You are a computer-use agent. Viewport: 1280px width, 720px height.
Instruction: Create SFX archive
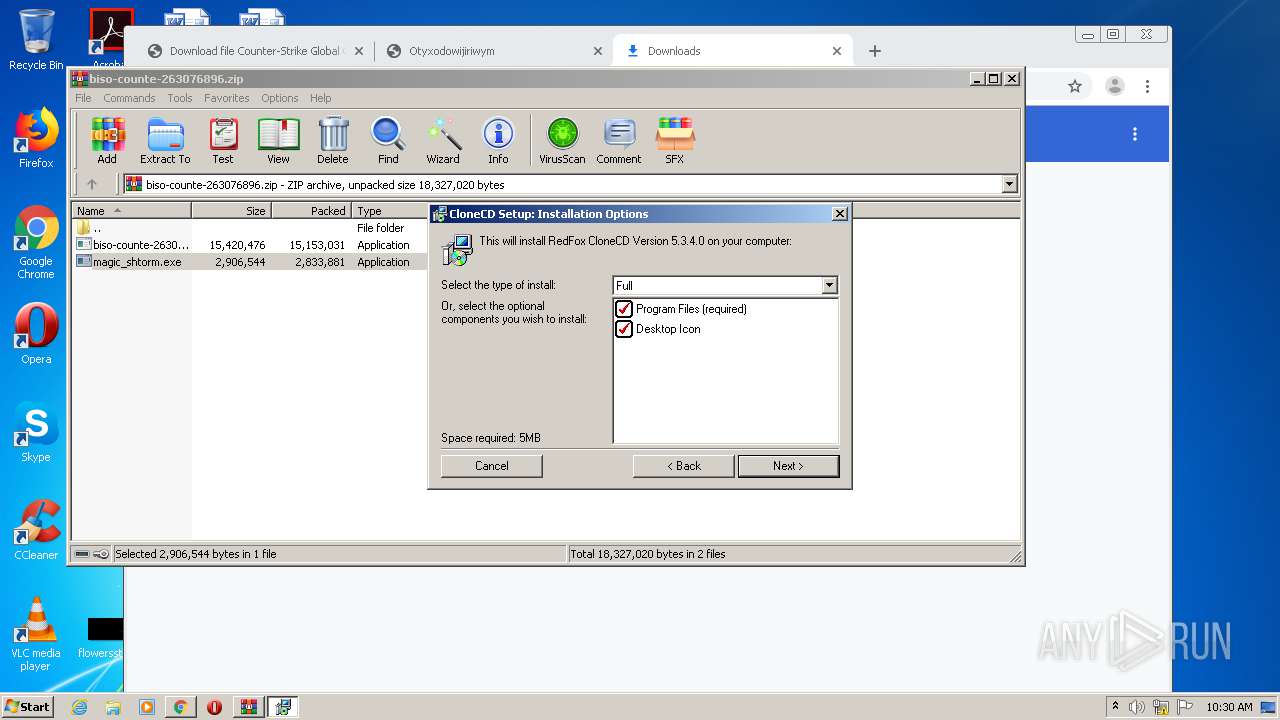click(x=675, y=141)
